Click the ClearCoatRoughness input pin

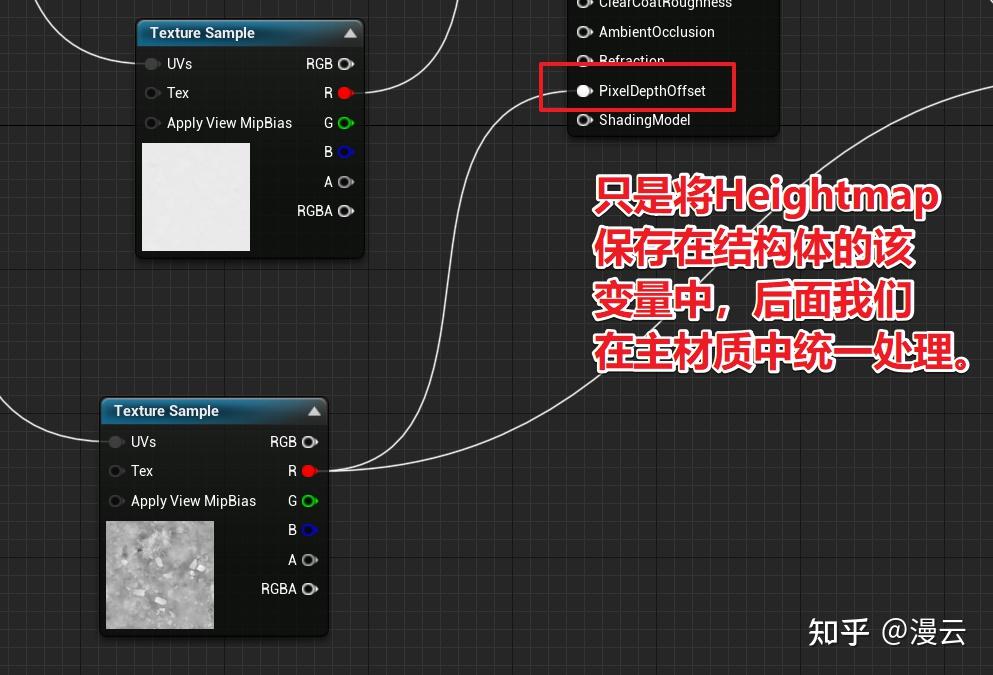584,5
